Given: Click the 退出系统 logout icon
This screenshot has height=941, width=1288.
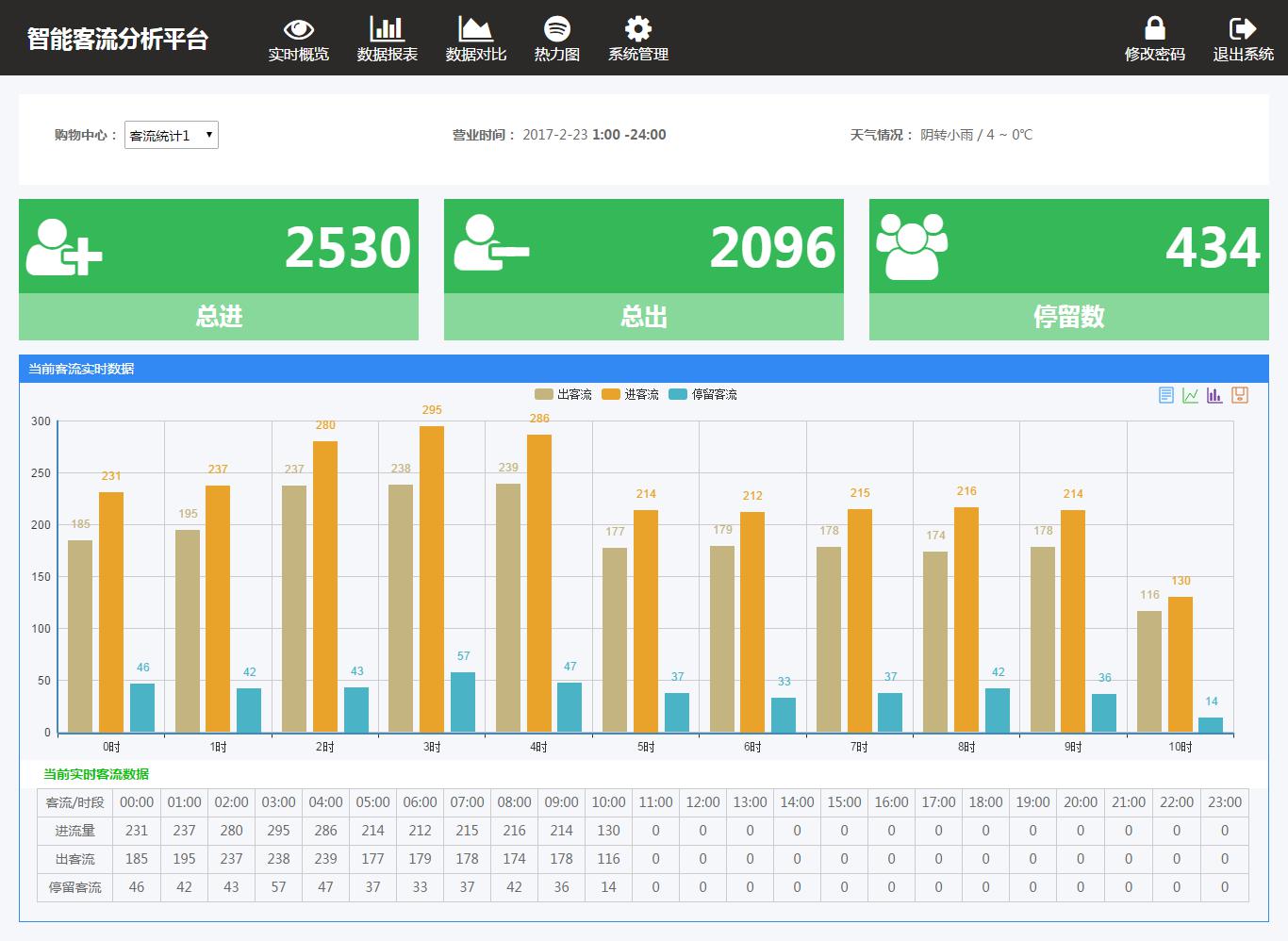Looking at the screenshot, I should coord(1243,29).
